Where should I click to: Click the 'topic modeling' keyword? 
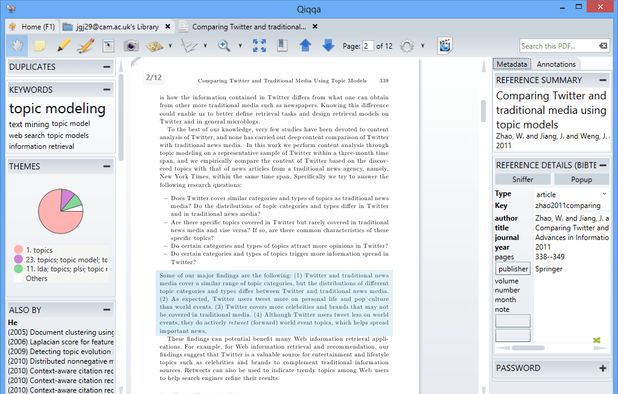tap(57, 108)
